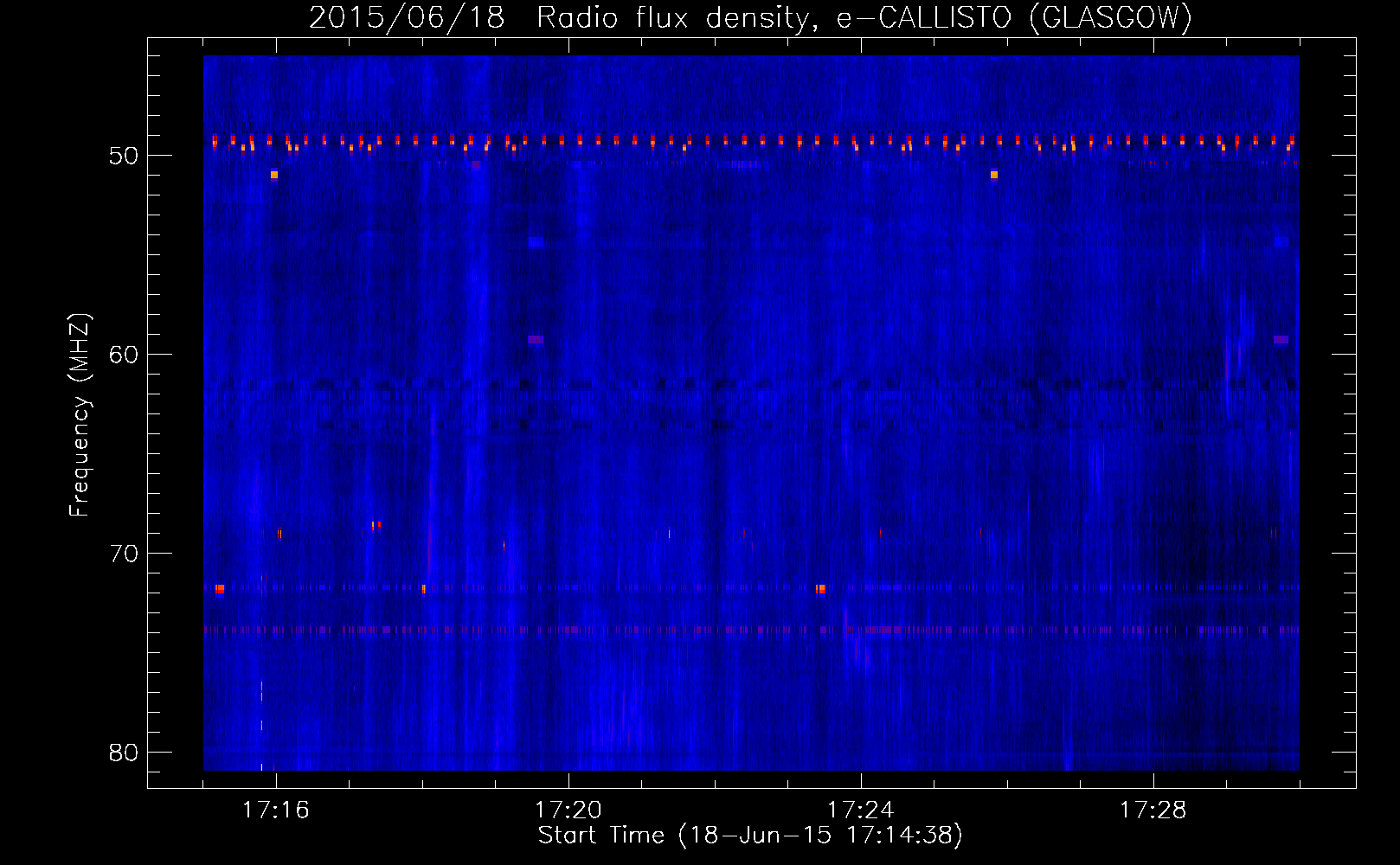This screenshot has height=865, width=1400.
Task: Click the 70 frequency tick label
Action: pyautogui.click(x=124, y=554)
